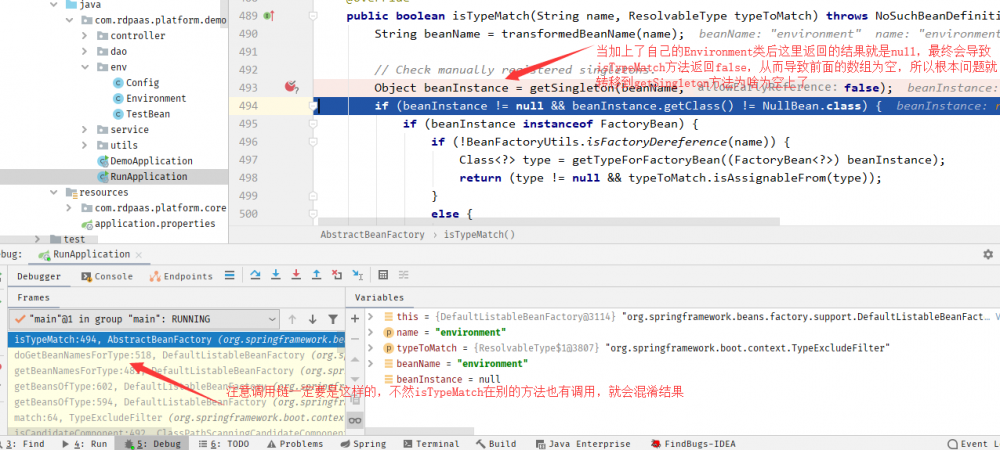The height and width of the screenshot is (450, 1000).
Task: Click the frames filter funnel icon
Action: point(333,319)
